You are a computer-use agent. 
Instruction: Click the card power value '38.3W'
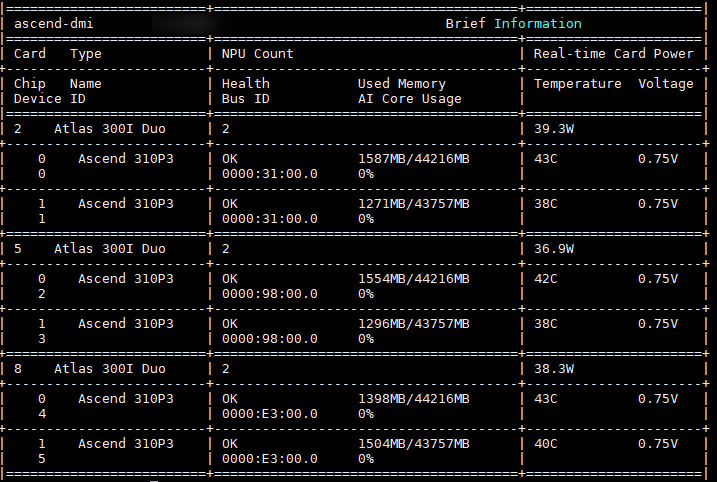pyautogui.click(x=554, y=369)
